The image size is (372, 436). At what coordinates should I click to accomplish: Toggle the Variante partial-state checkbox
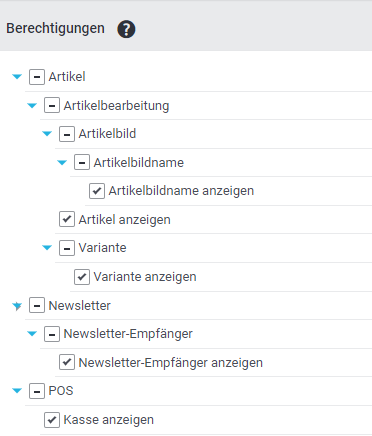pyautogui.click(x=67, y=248)
